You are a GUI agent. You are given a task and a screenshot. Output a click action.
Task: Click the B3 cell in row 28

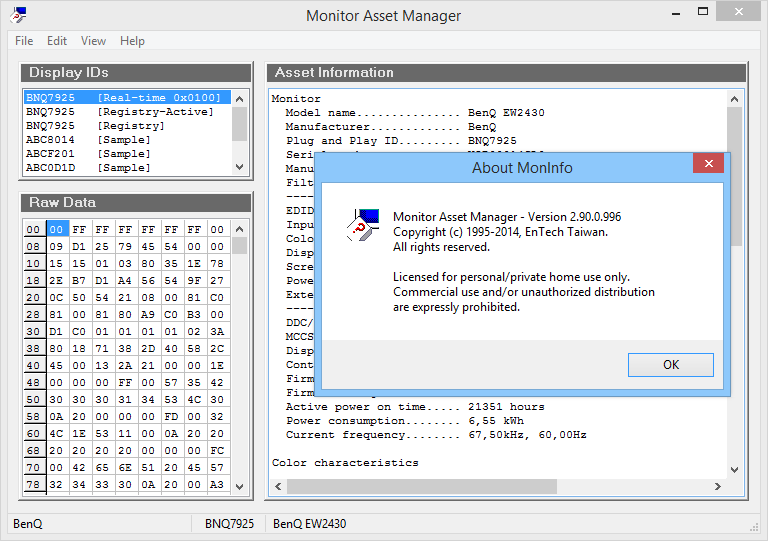coord(194,314)
